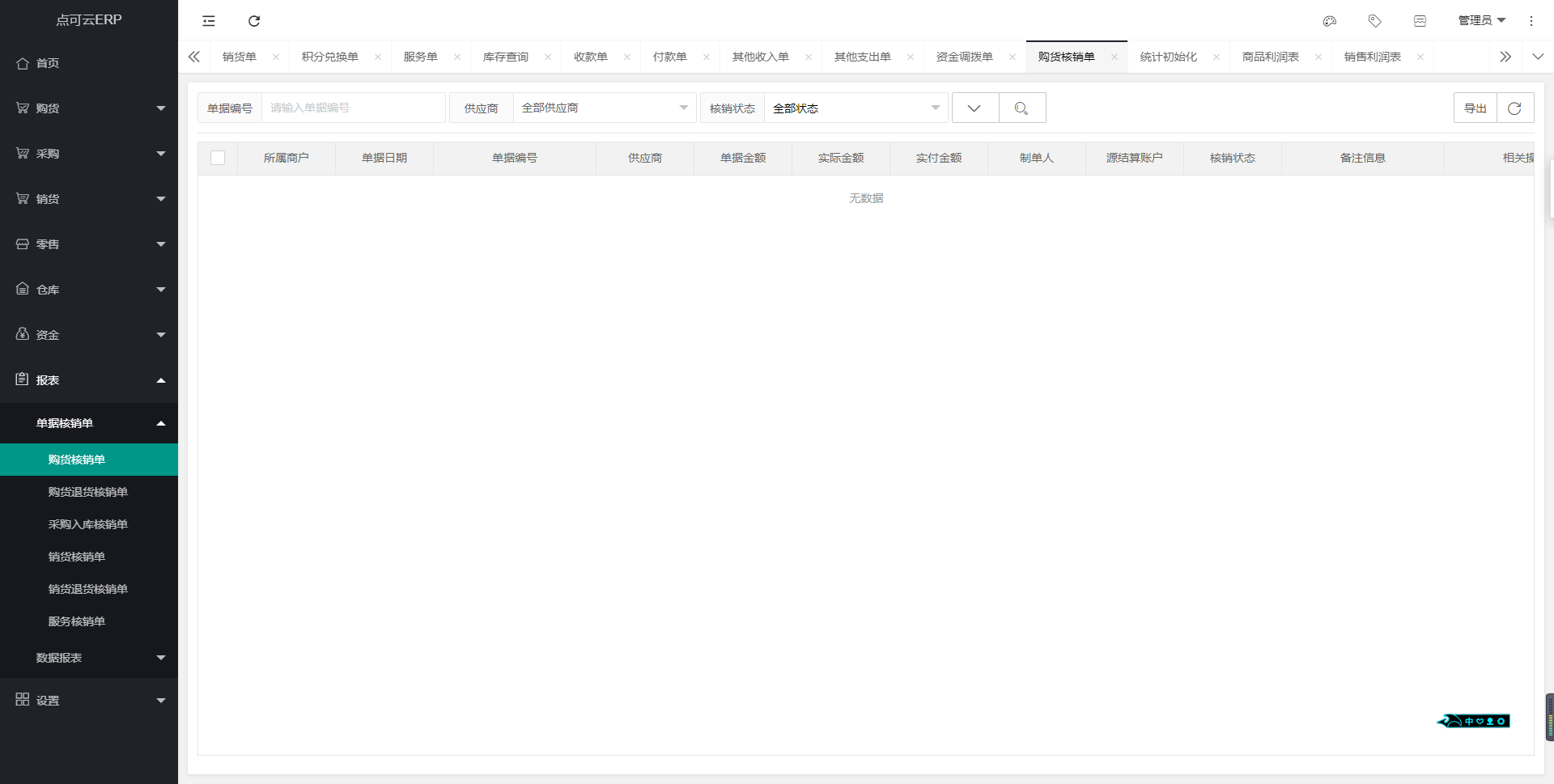The height and width of the screenshot is (784, 1554).
Task: Switch to the 付款单 tab
Action: point(670,57)
